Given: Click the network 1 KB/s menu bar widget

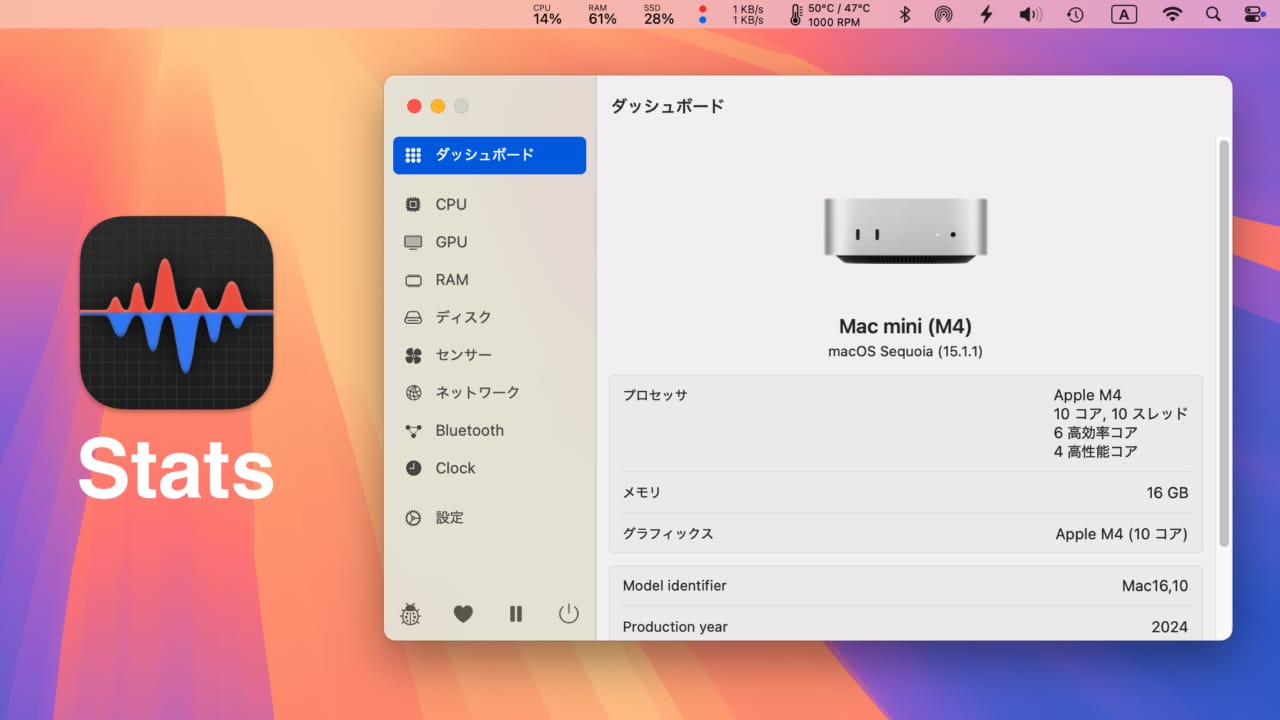Looking at the screenshot, I should pos(731,14).
